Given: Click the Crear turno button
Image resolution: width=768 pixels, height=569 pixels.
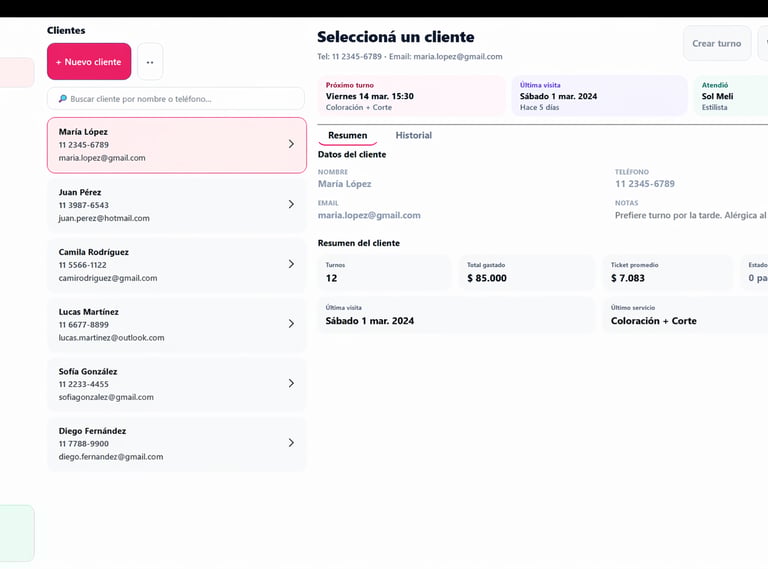Looking at the screenshot, I should [x=716, y=44].
